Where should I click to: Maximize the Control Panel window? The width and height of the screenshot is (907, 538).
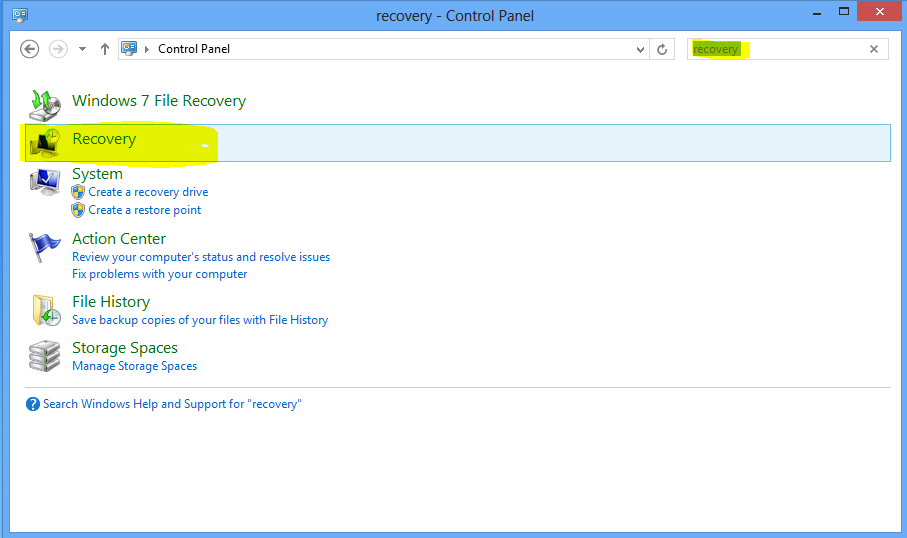(x=844, y=12)
